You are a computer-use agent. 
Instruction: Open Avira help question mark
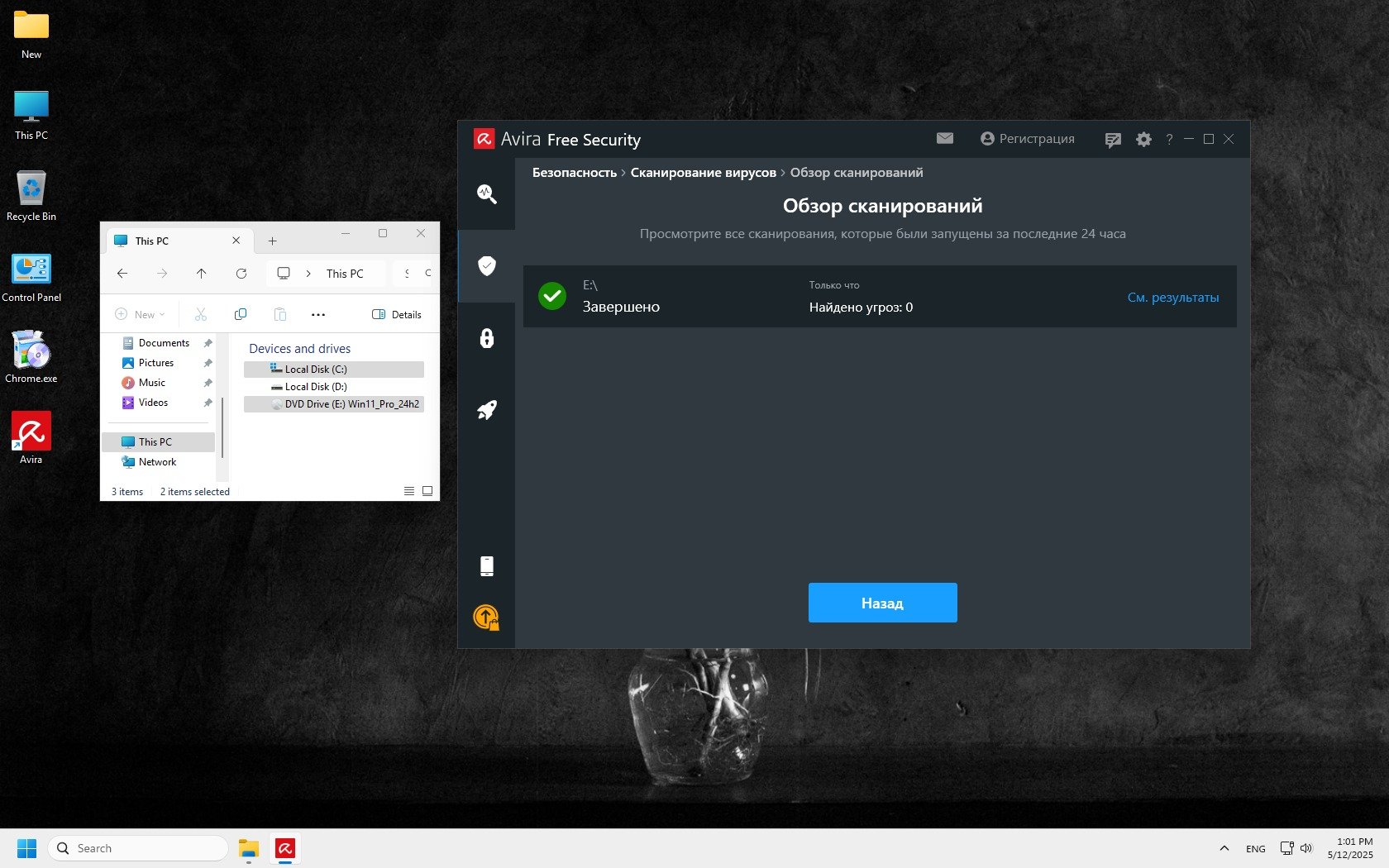[x=1169, y=140]
